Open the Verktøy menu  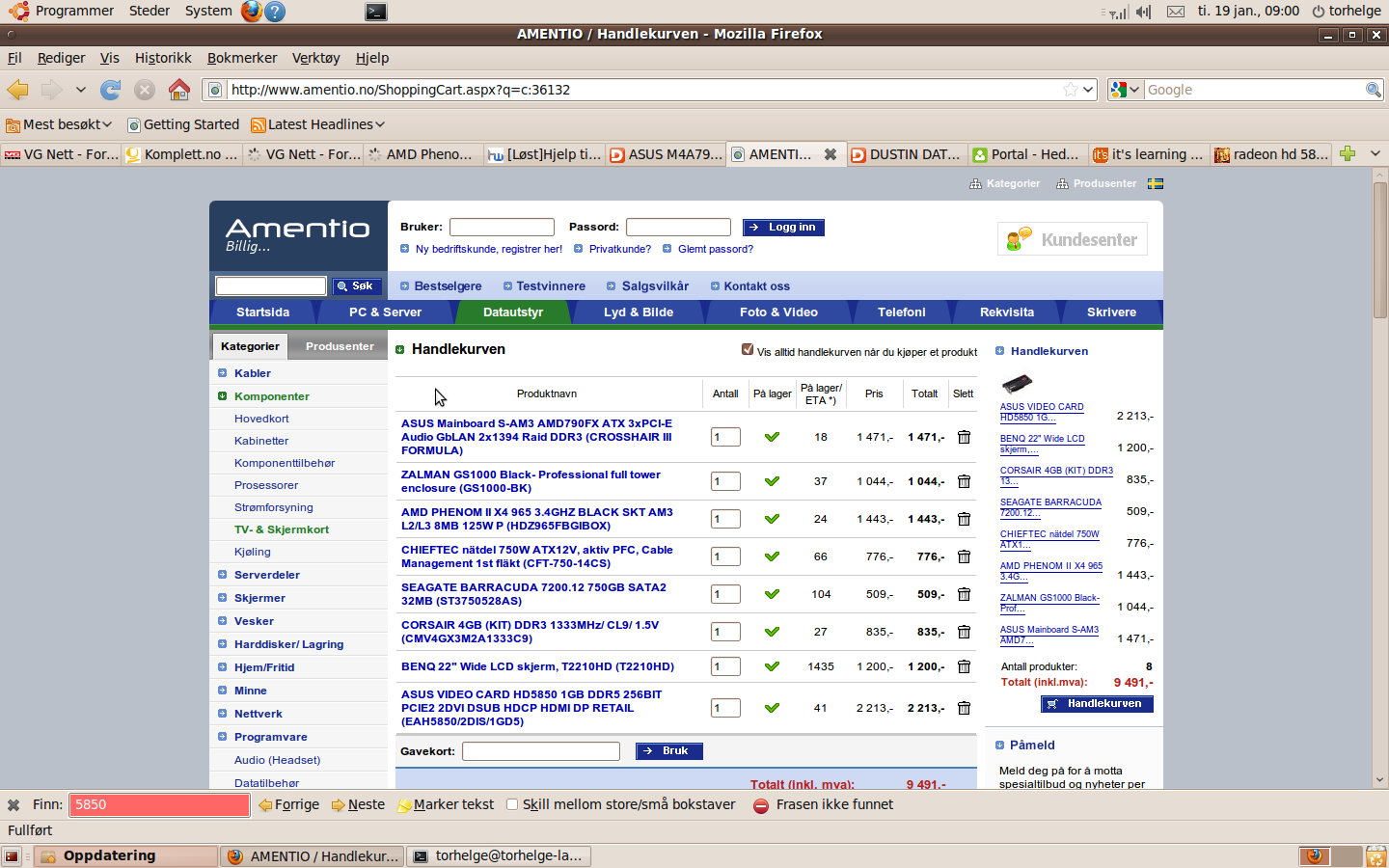315,58
